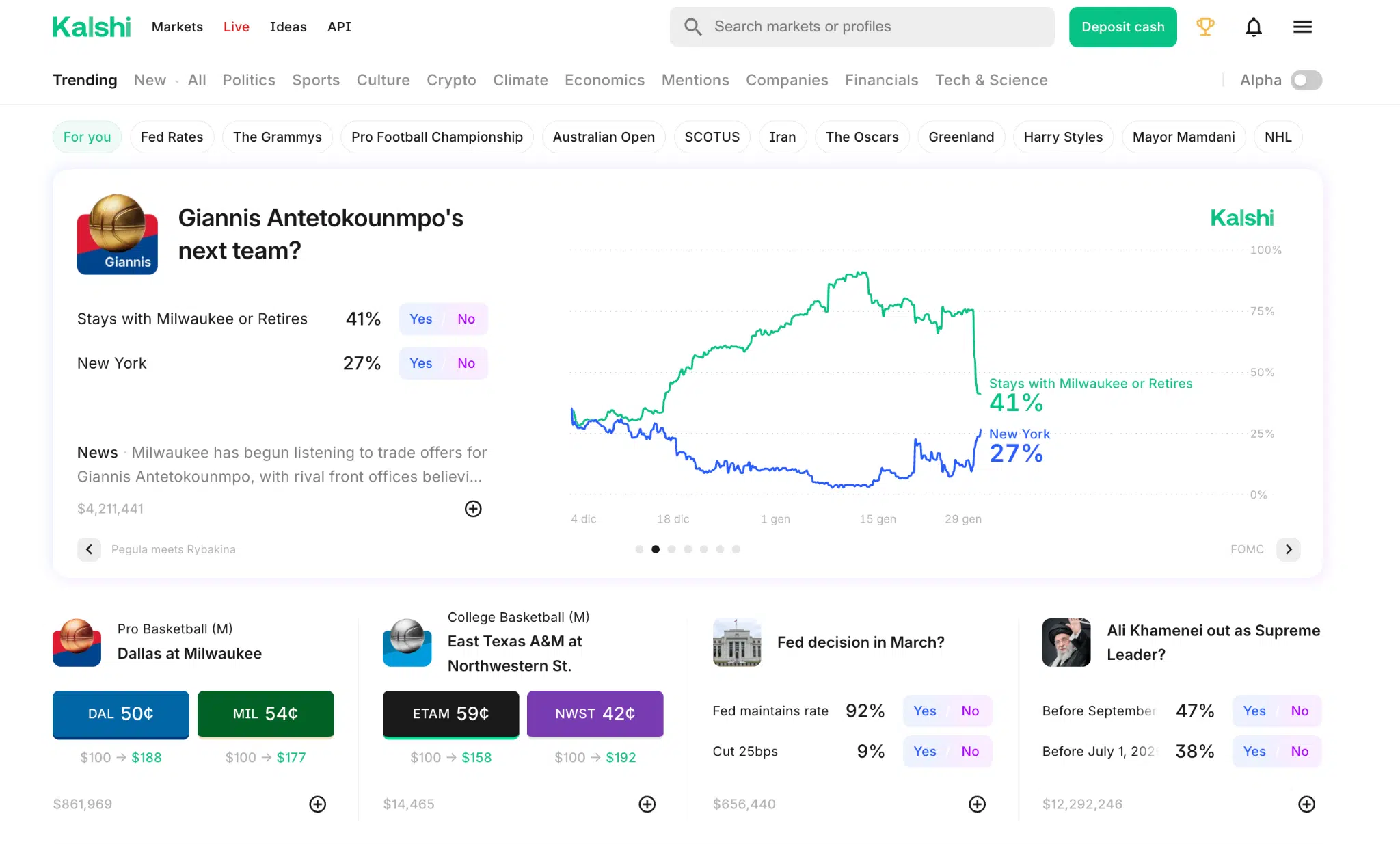The height and width of the screenshot is (857, 1400).
Task: Select No for New York
Action: [466, 363]
